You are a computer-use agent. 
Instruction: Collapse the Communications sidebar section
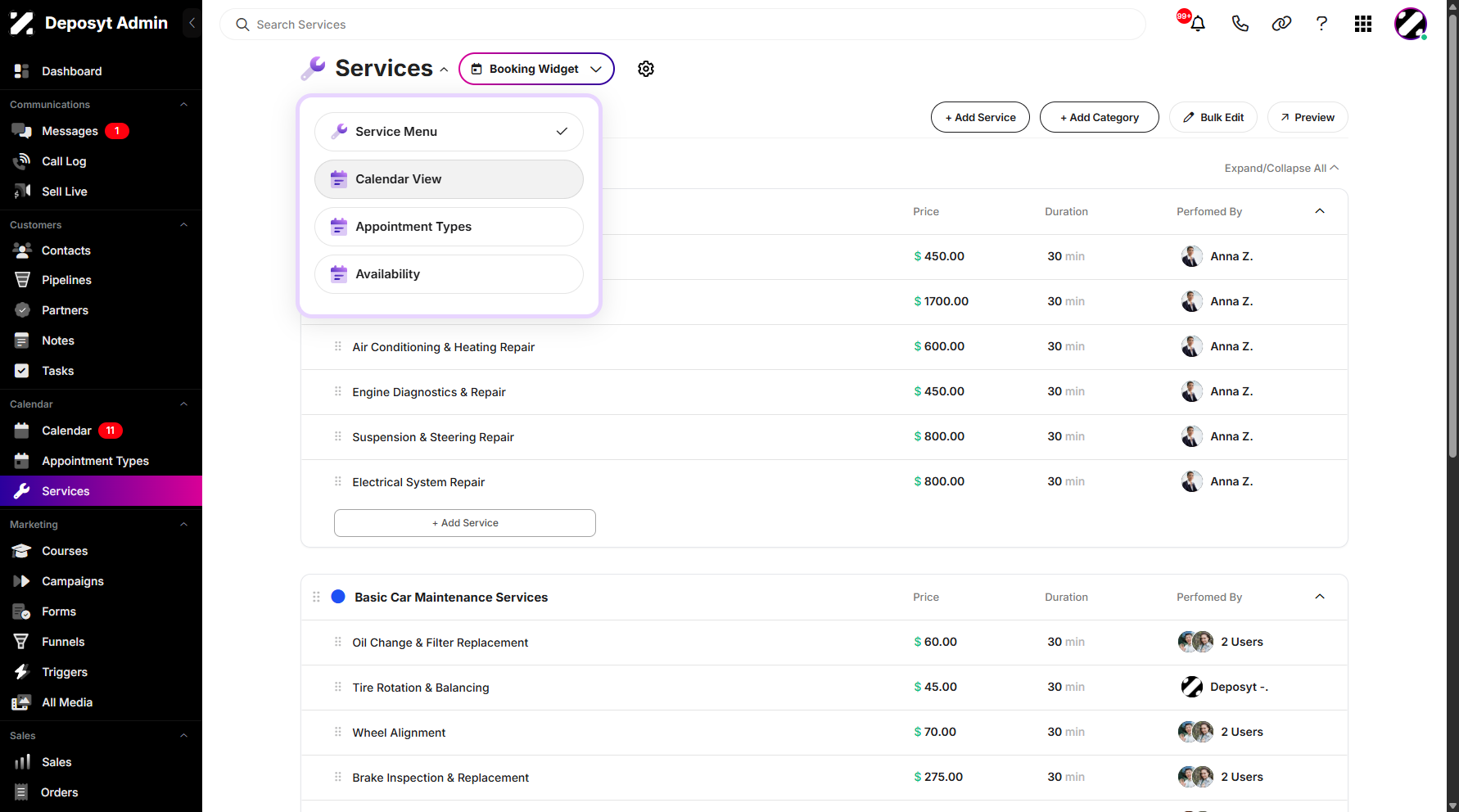click(x=183, y=105)
